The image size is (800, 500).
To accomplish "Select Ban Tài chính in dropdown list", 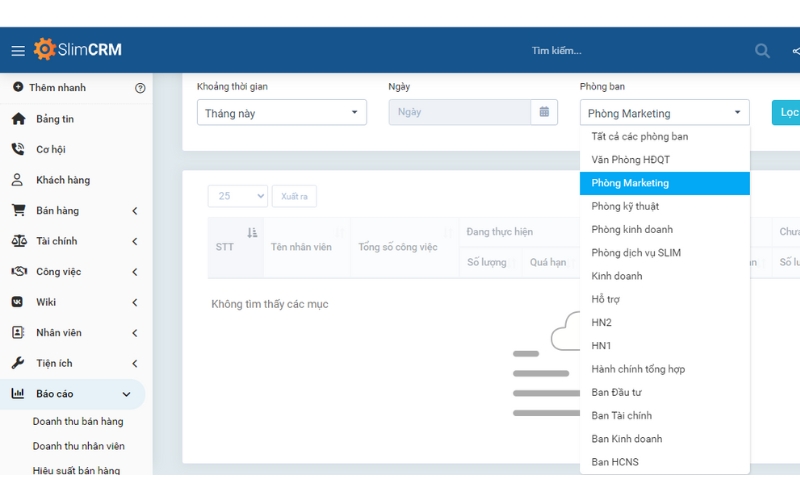I will point(621,416).
